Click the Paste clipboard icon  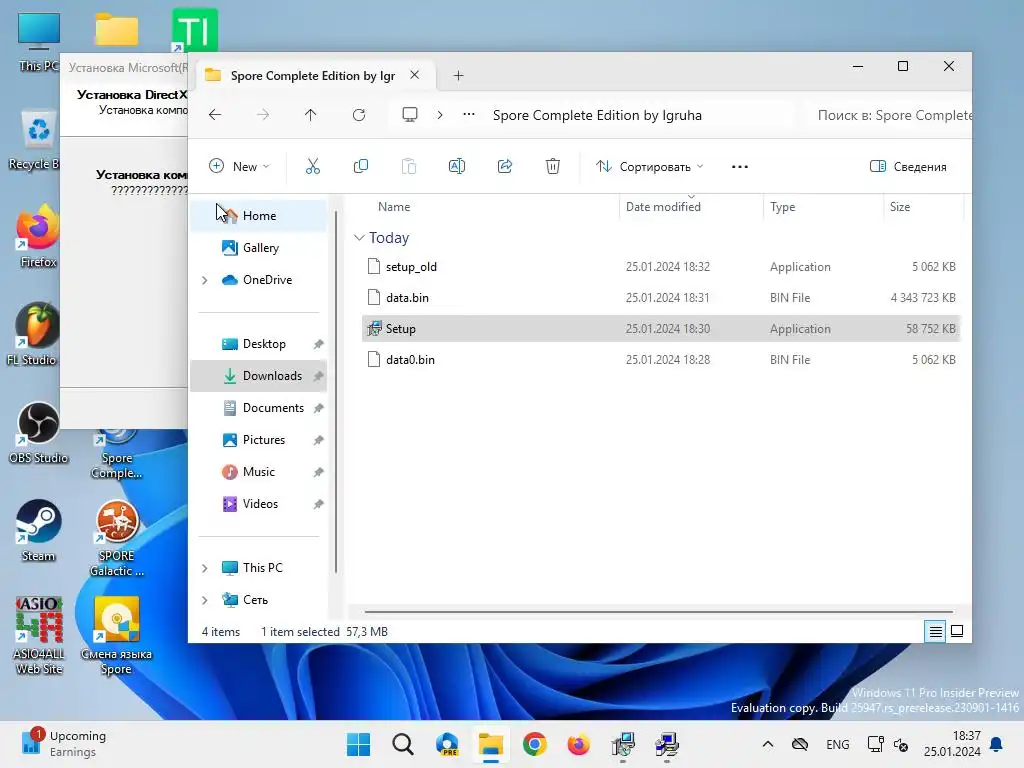click(x=409, y=167)
